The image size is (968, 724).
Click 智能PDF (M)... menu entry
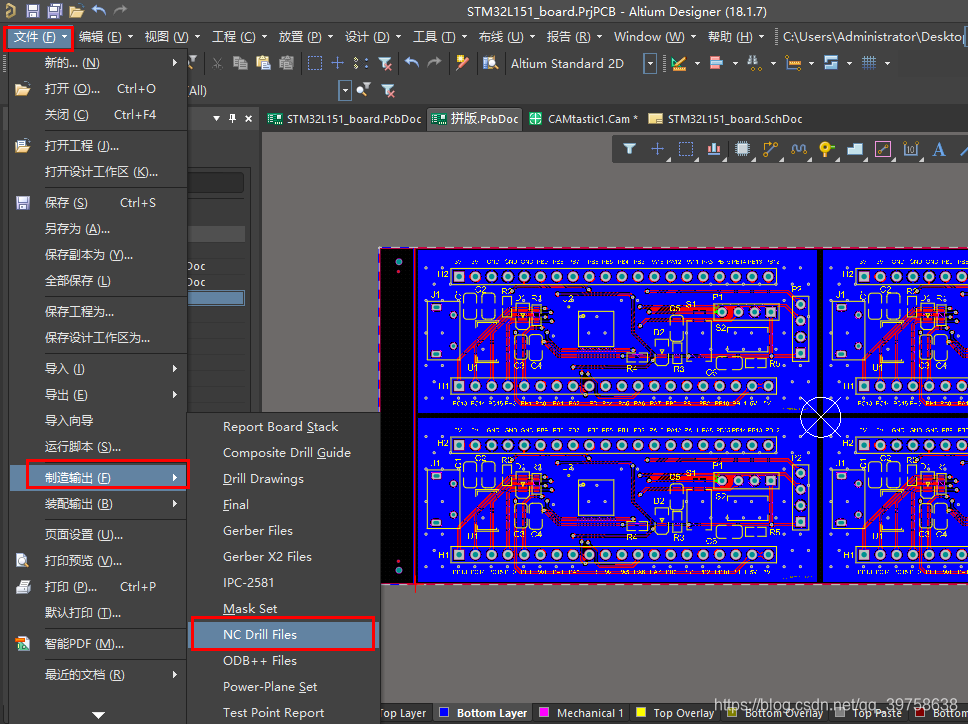[x=98, y=644]
